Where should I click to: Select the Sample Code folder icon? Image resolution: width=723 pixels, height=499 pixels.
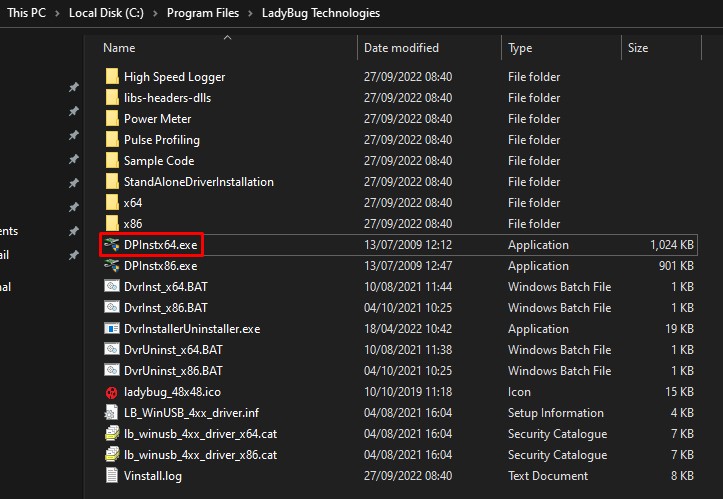(112, 160)
